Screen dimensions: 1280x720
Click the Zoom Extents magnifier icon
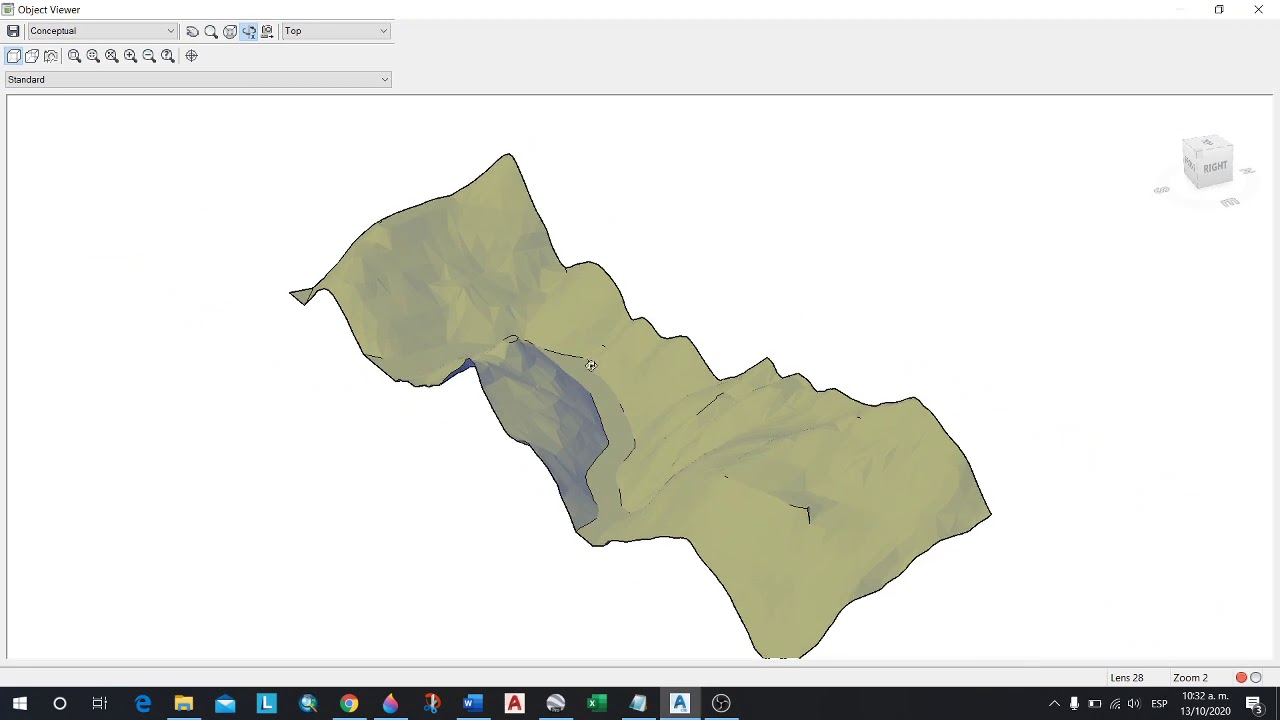(112, 56)
